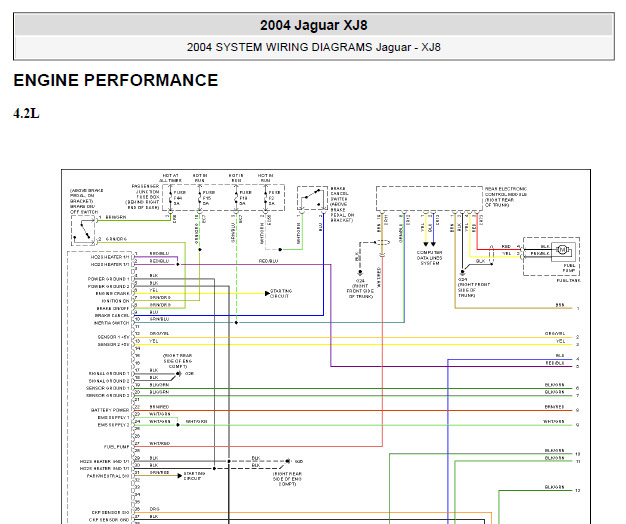Image resolution: width=626 pixels, height=524 pixels.
Task: Click the 'SIGNAL GROUND 1' pin label
Action: [x=109, y=374]
